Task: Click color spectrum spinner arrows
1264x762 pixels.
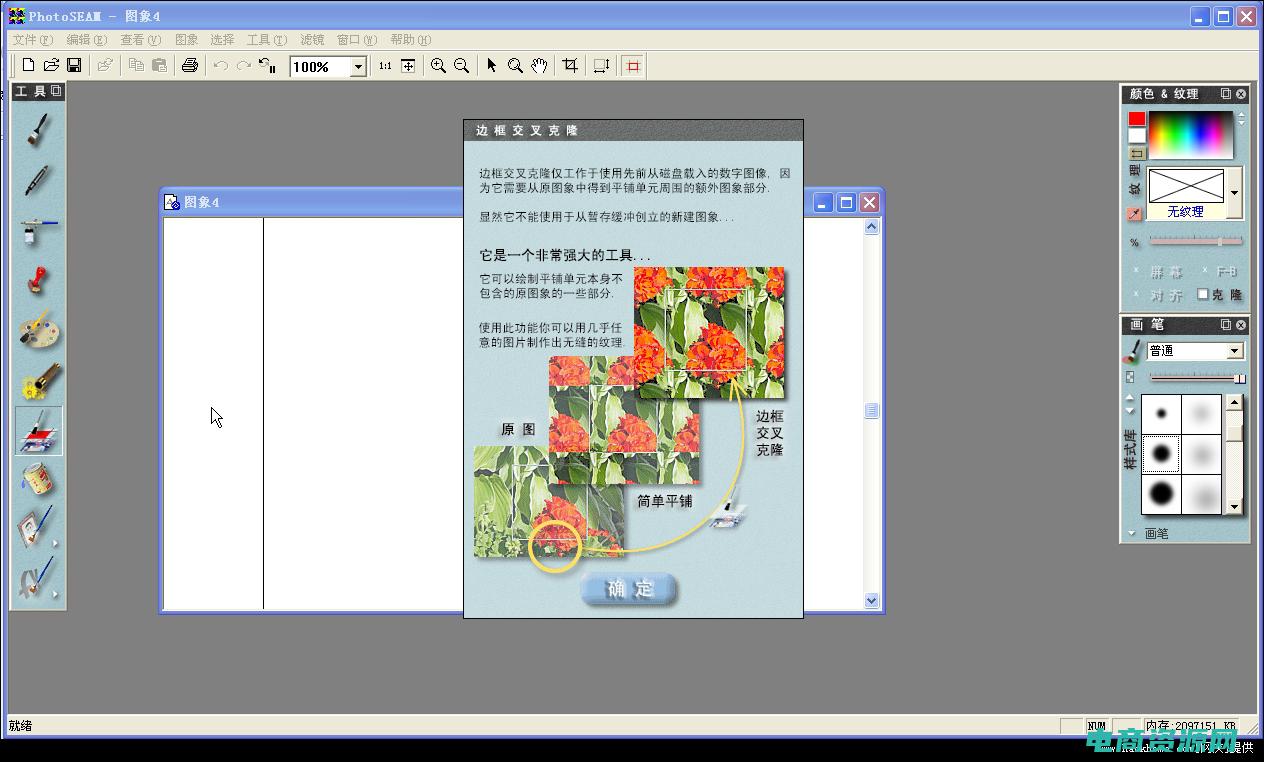Action: click(1241, 118)
